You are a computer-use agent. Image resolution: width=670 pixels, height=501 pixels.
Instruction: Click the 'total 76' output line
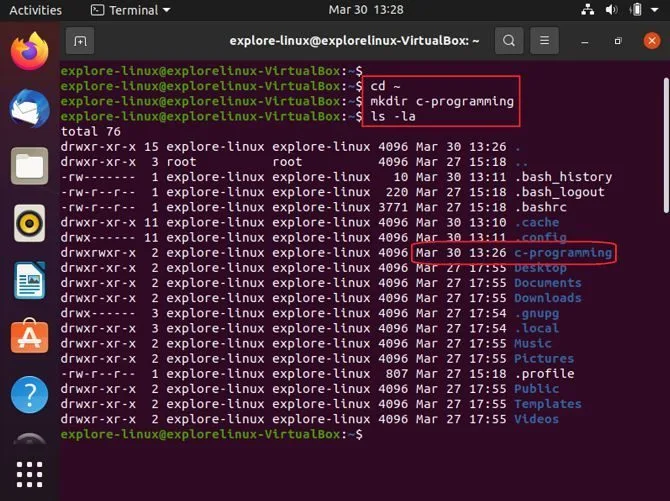(x=91, y=132)
